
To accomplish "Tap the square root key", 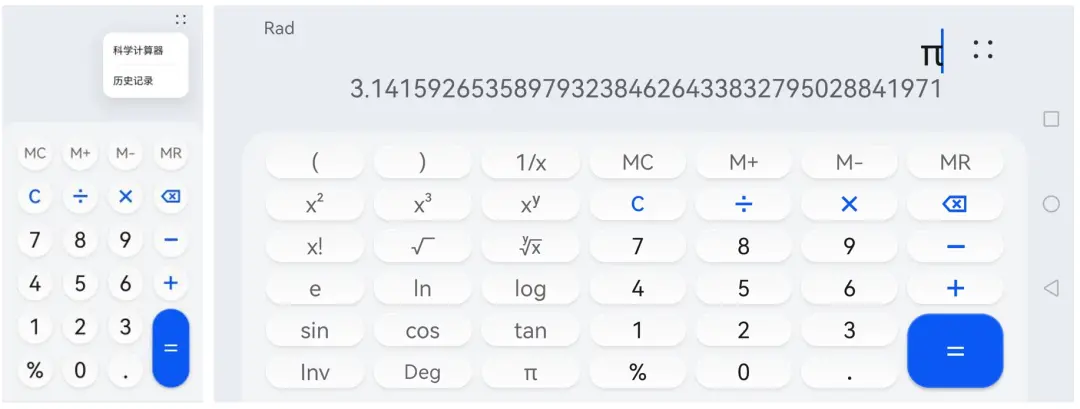I will coord(422,247).
